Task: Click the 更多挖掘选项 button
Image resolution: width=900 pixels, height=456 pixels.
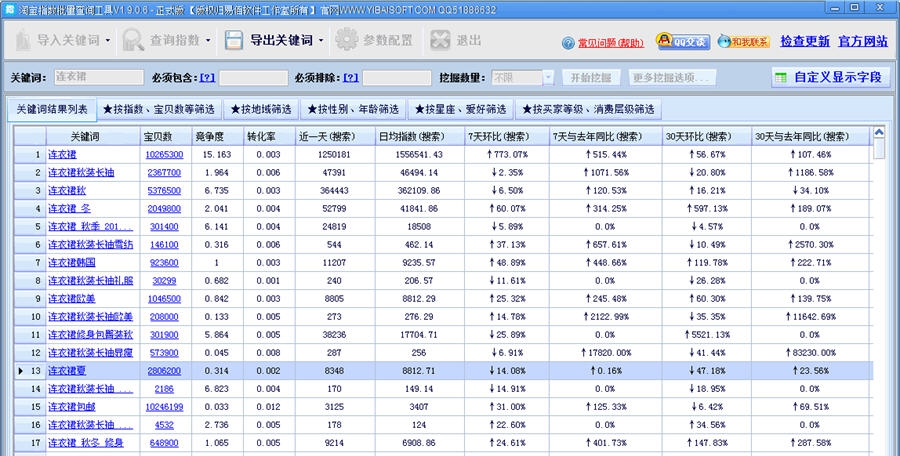Action: click(670, 78)
